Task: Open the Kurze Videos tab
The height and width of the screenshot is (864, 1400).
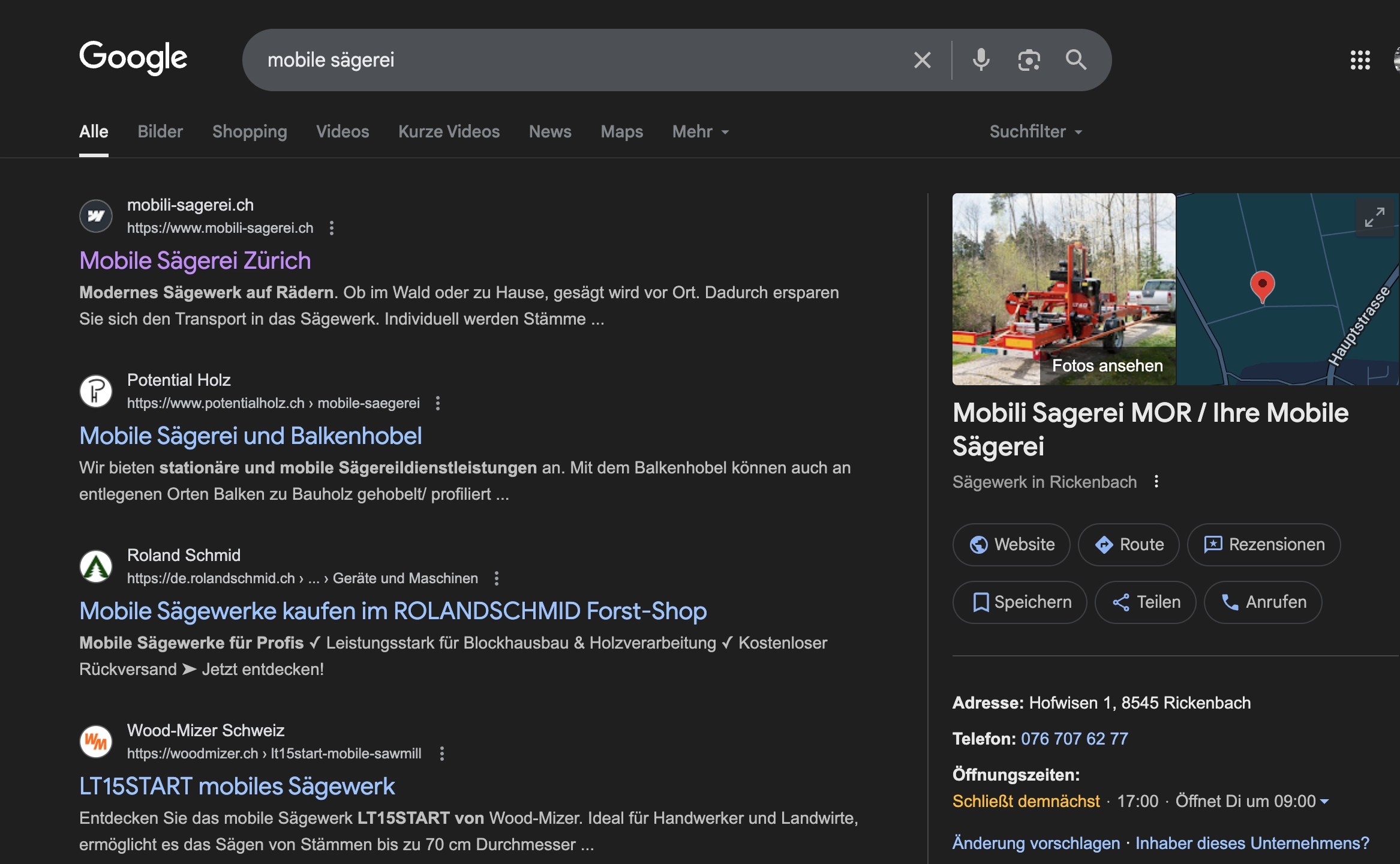Action: click(x=449, y=131)
